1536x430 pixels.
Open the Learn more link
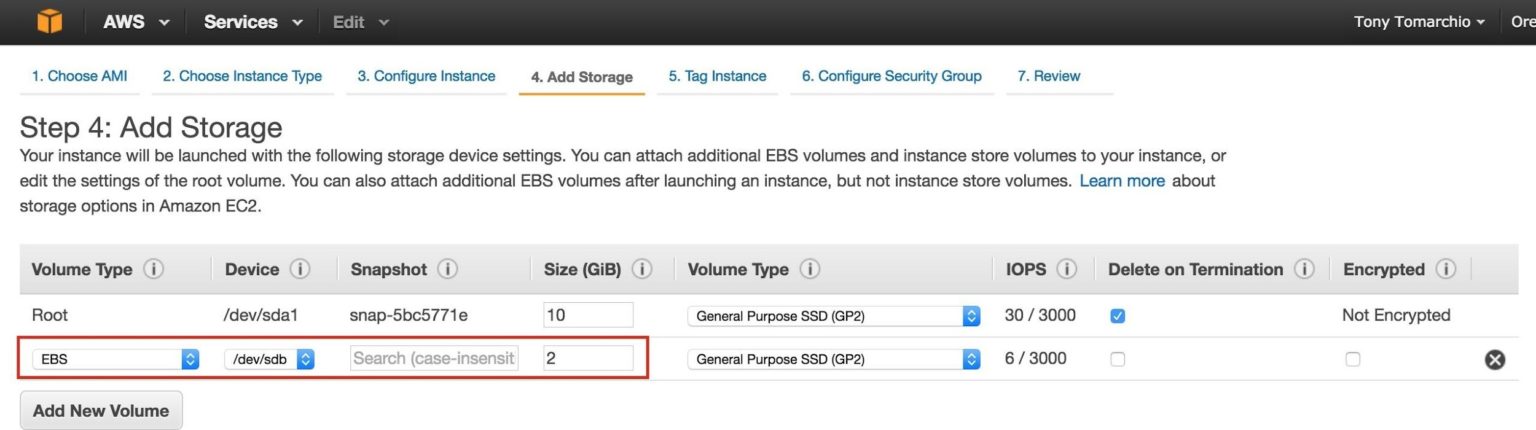point(1122,181)
